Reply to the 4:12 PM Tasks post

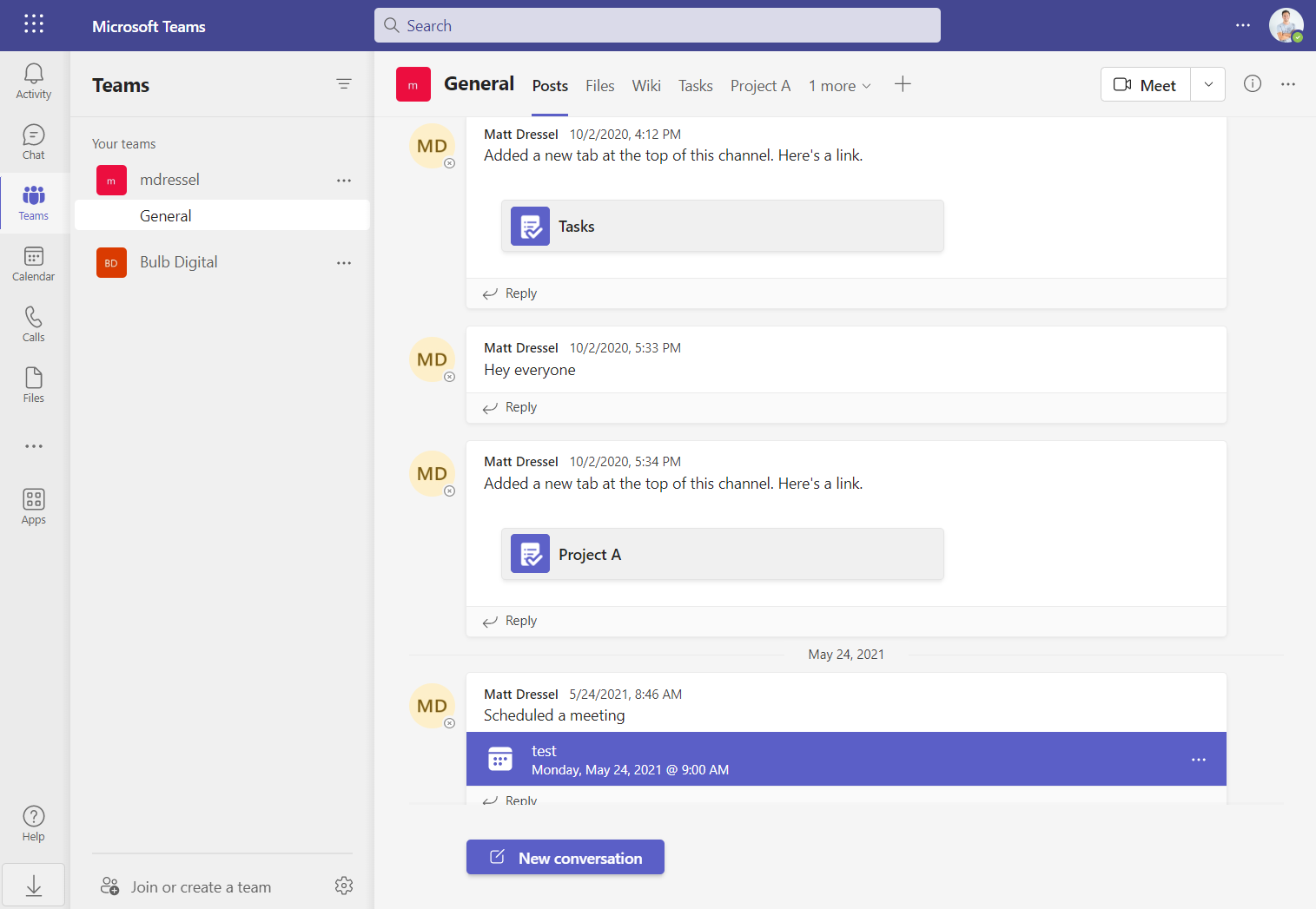tap(510, 293)
